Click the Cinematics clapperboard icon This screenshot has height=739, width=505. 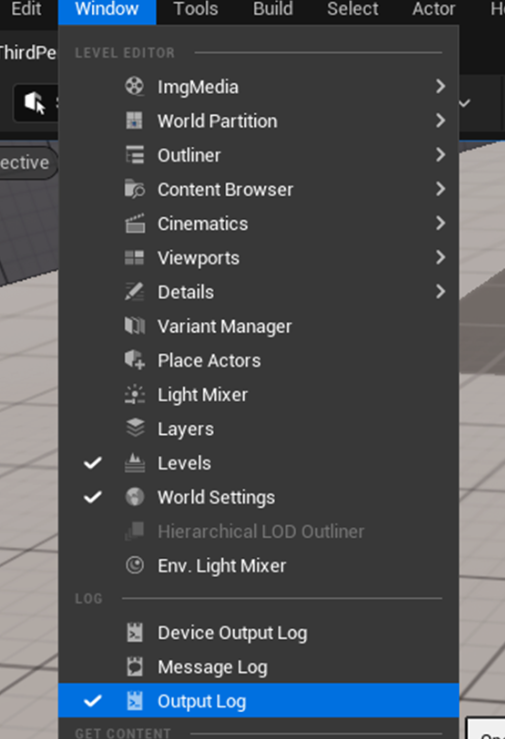coord(135,223)
